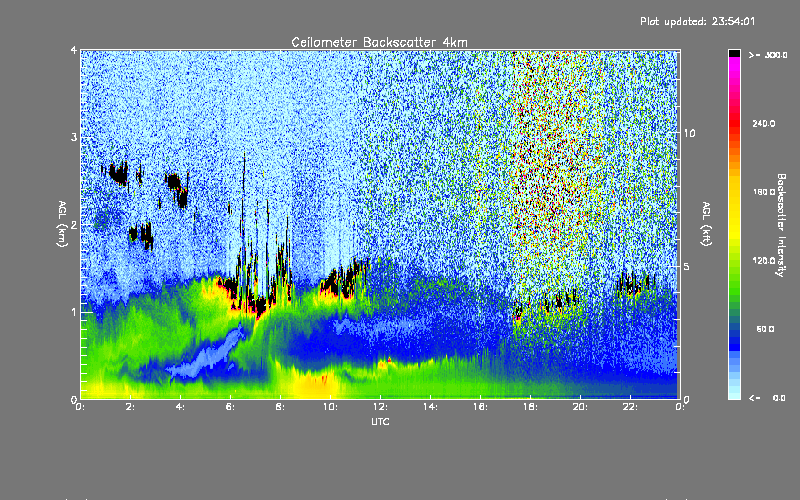Click the left 'AGL (km)' axis label

[x=62, y=224]
